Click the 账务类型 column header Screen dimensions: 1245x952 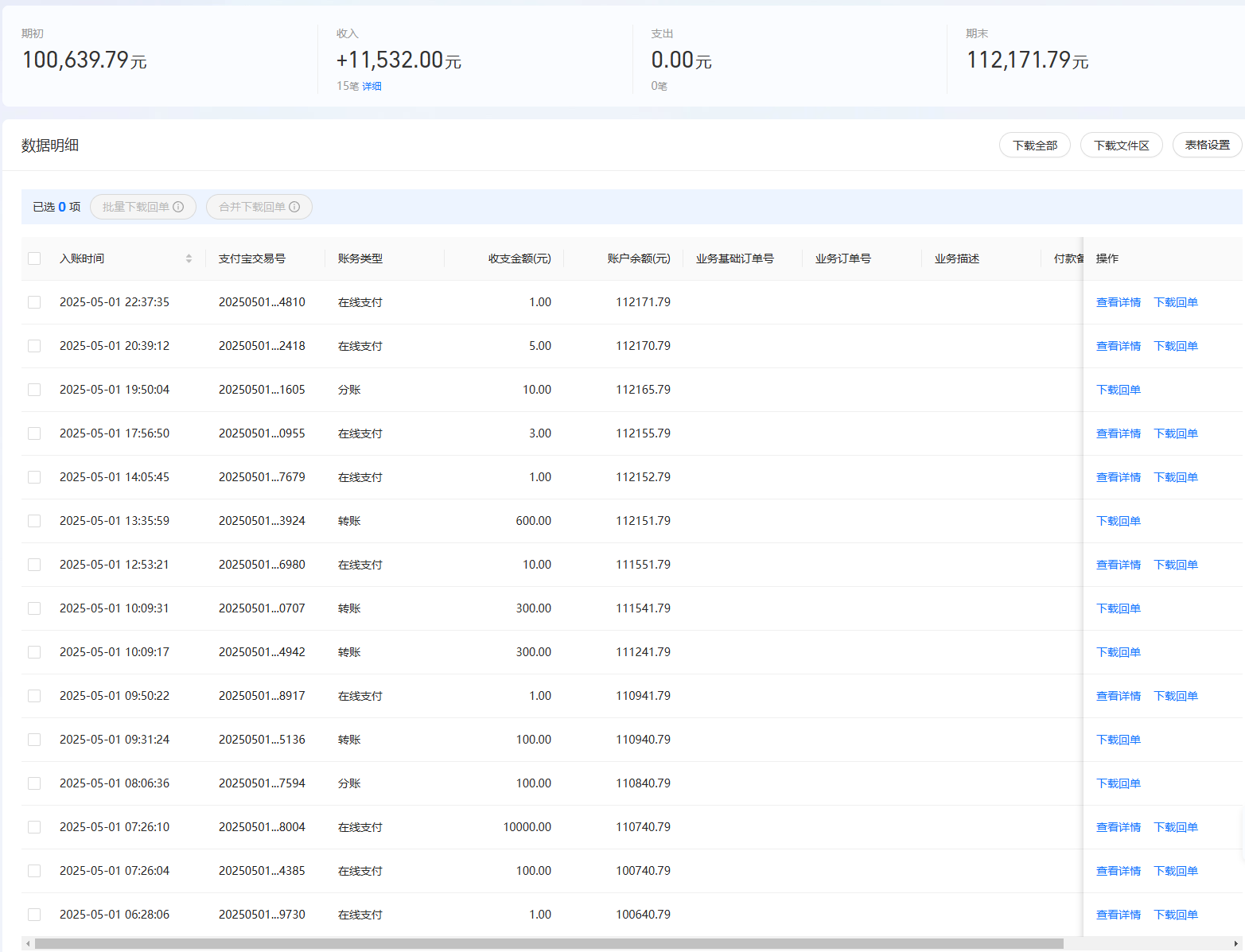pyautogui.click(x=360, y=258)
